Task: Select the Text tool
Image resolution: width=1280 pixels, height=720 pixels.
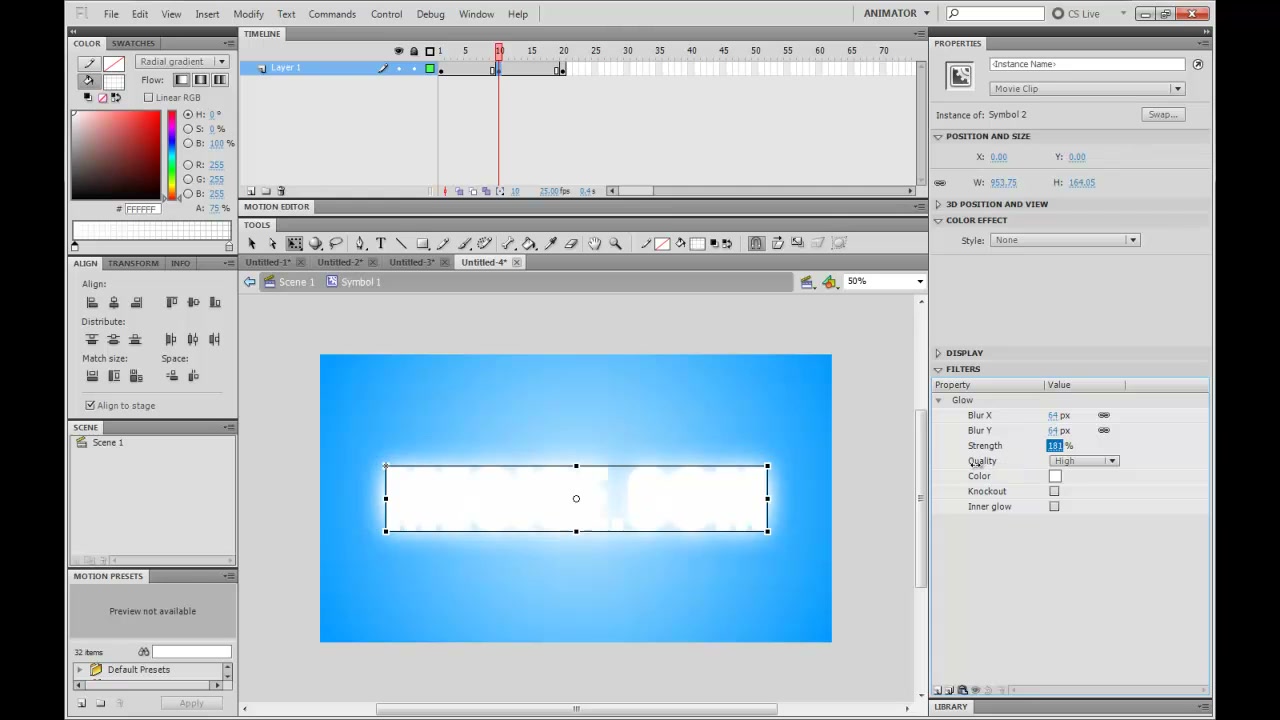Action: click(381, 243)
